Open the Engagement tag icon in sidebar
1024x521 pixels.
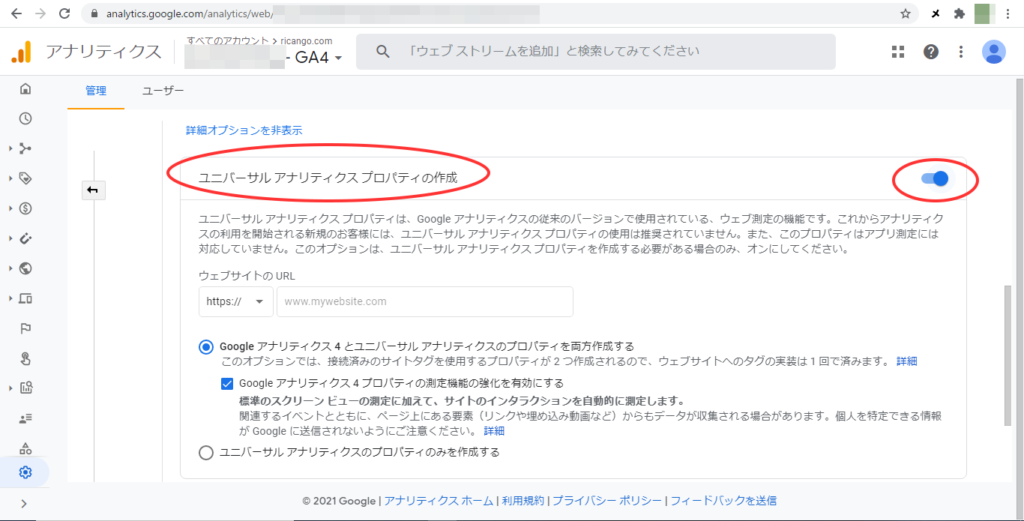[x=25, y=178]
